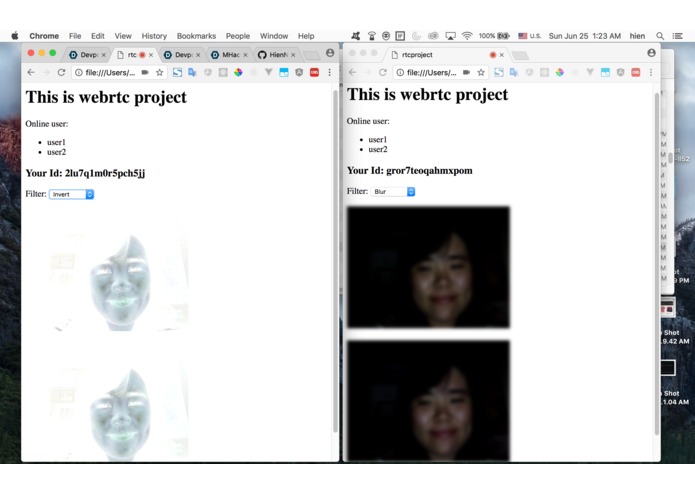Open the Chrome application menu

click(44, 36)
